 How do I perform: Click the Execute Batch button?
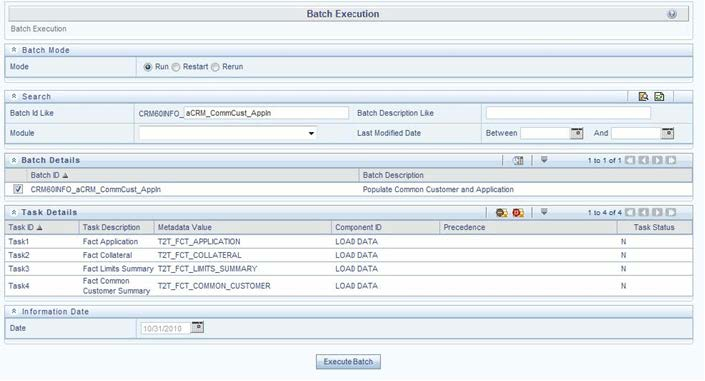point(348,362)
